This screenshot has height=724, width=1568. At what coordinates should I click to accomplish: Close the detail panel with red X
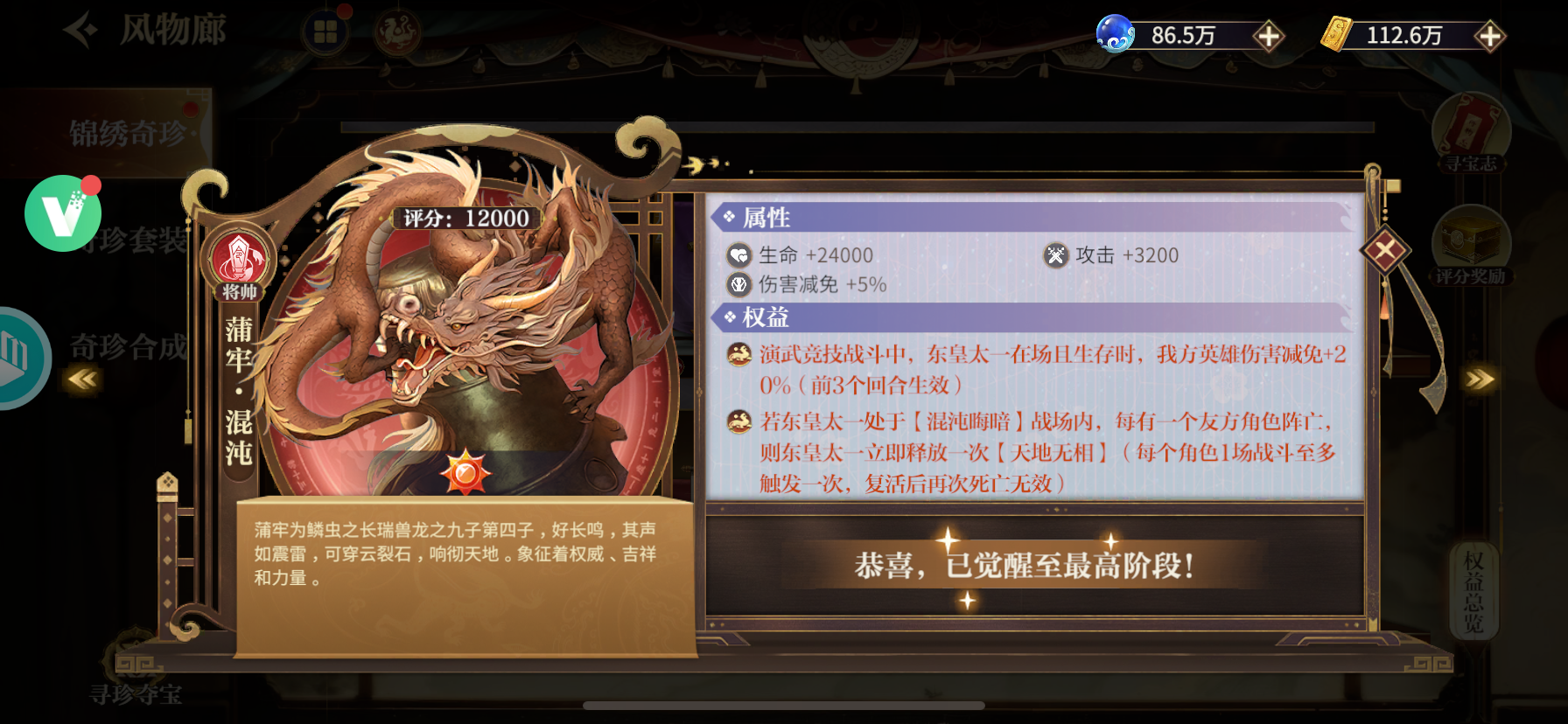[x=1385, y=251]
